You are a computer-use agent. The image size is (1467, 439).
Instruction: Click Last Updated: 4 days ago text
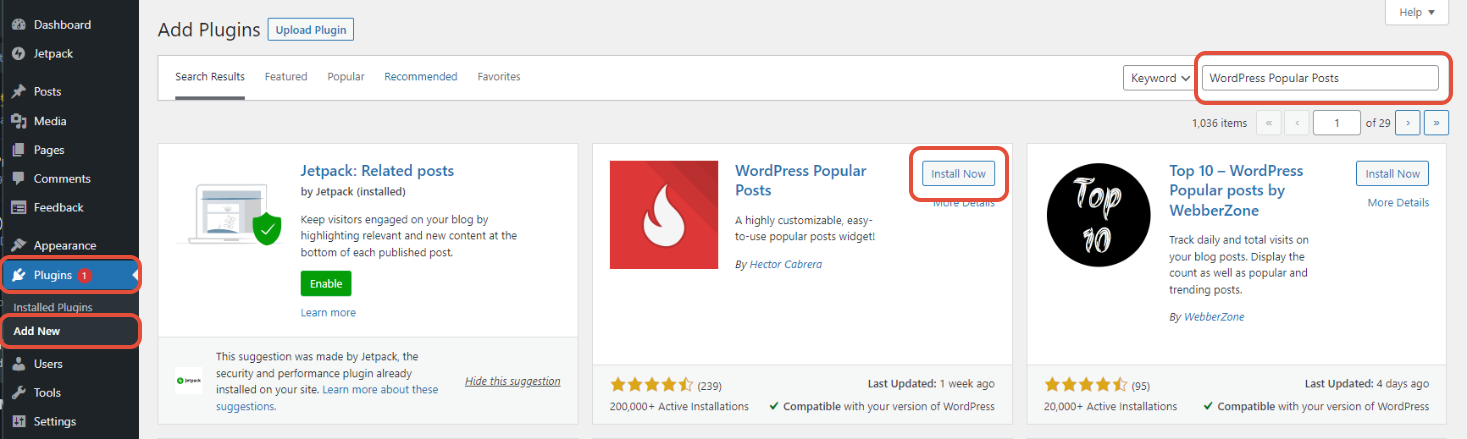(1367, 384)
